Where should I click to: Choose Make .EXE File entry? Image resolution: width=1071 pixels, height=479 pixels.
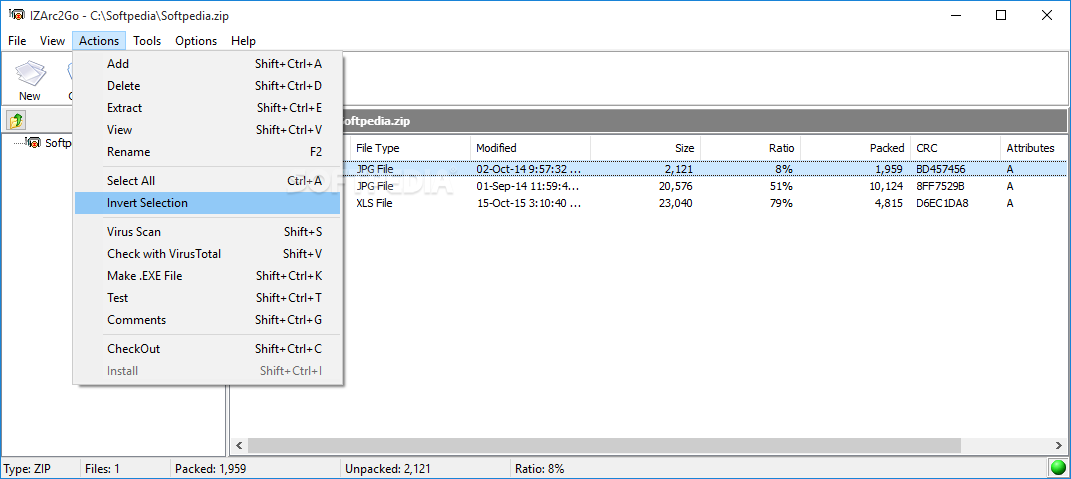coord(208,276)
